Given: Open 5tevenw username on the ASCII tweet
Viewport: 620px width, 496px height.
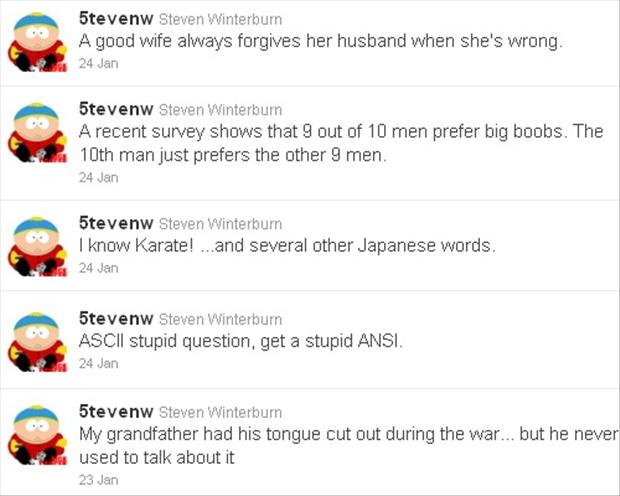Looking at the screenshot, I should coord(116,319).
